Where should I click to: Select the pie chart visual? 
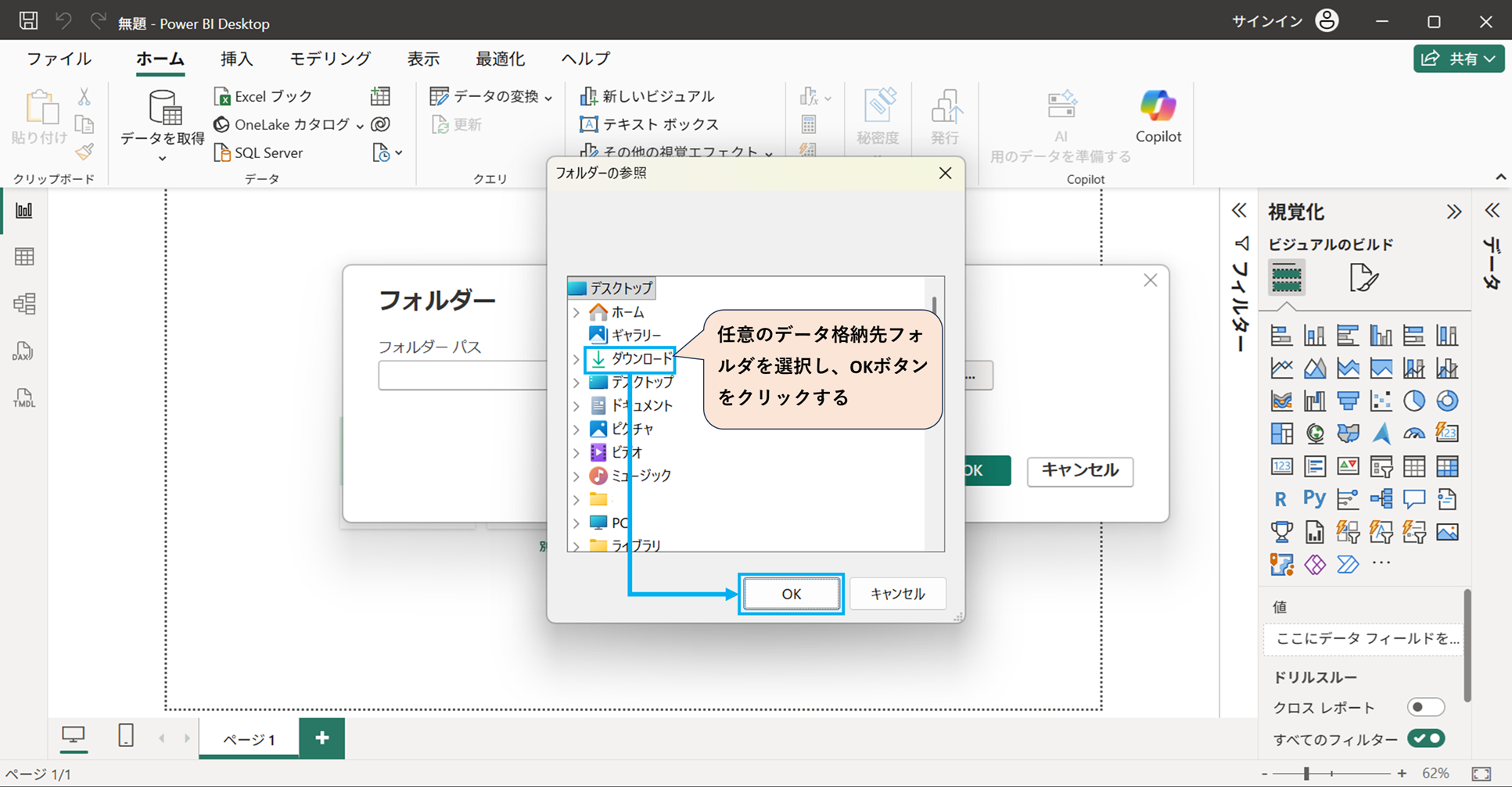tap(1414, 400)
